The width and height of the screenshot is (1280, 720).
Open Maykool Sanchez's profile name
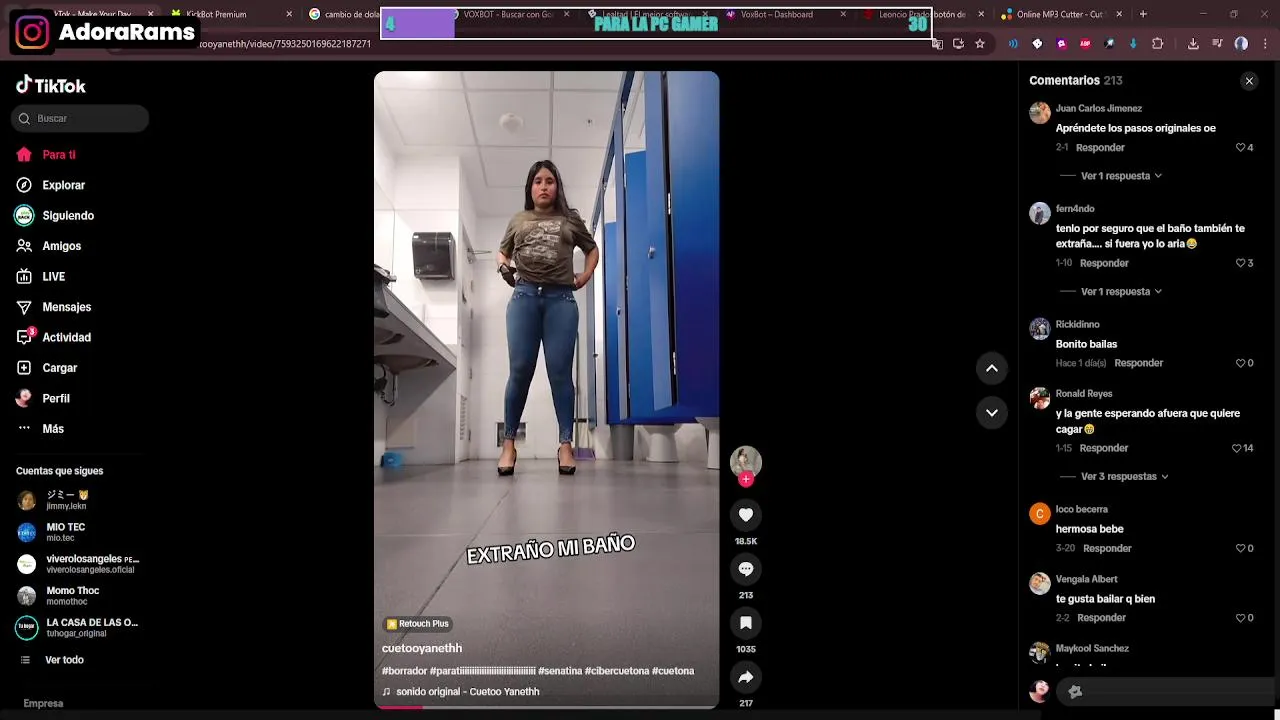1092,649
